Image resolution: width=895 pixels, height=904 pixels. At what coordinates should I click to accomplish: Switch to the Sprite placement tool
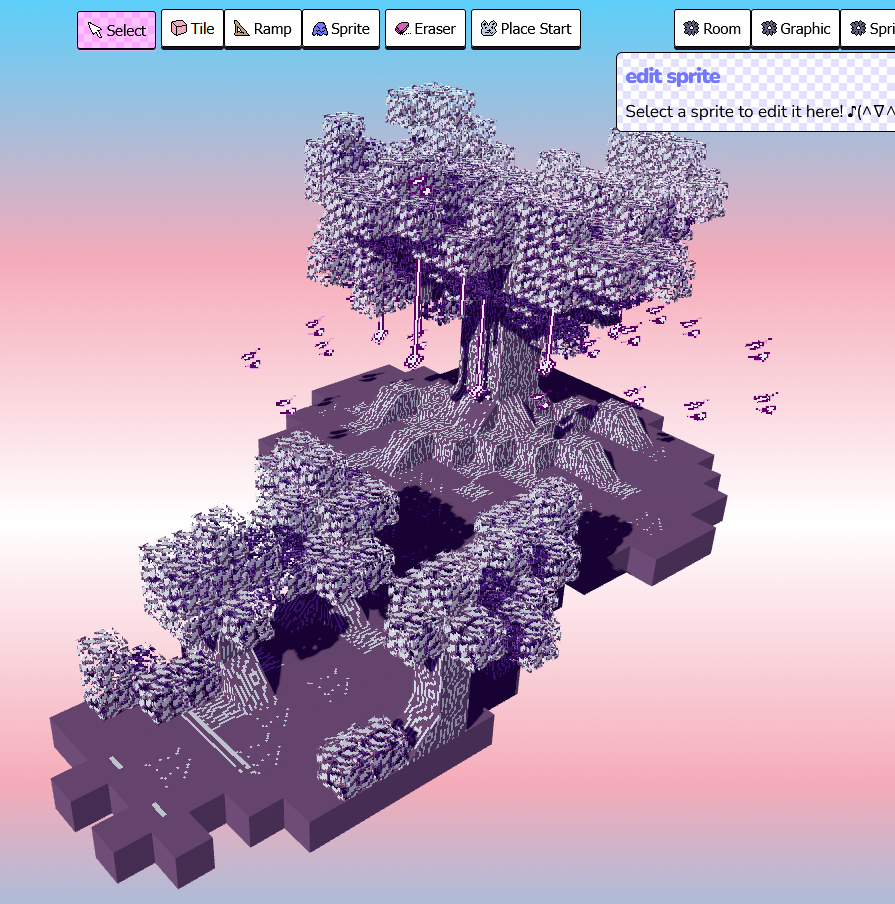click(340, 29)
